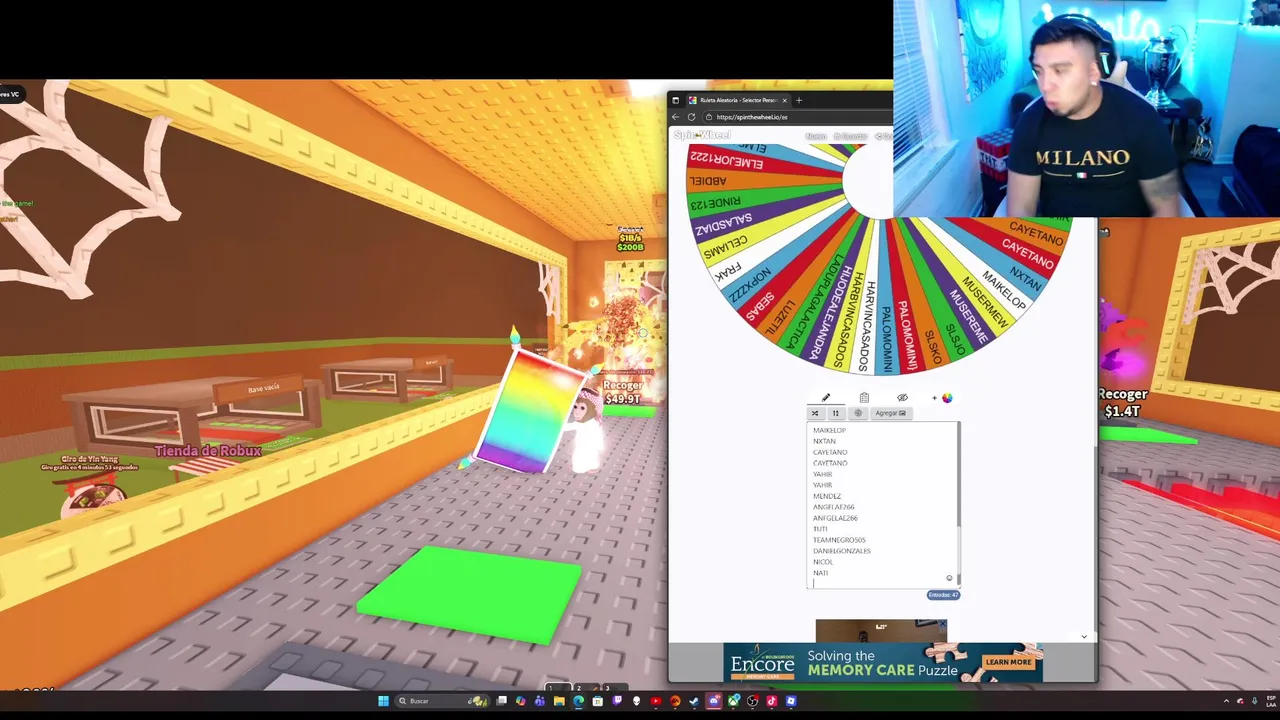The image size is (1280, 720).
Task: Open Alienware app from taskbar
Action: pos(636,701)
